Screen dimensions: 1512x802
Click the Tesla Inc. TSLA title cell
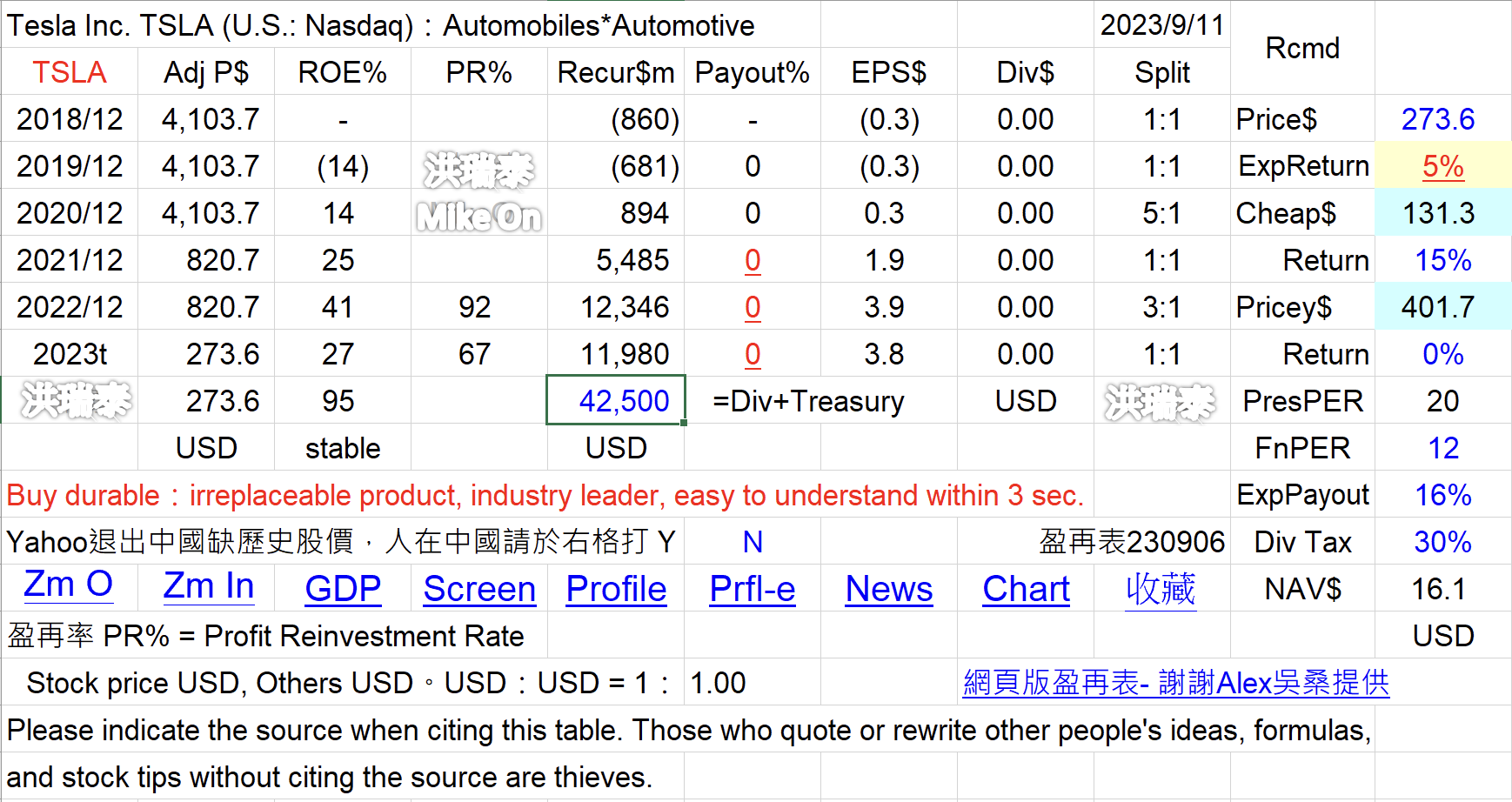click(x=380, y=25)
